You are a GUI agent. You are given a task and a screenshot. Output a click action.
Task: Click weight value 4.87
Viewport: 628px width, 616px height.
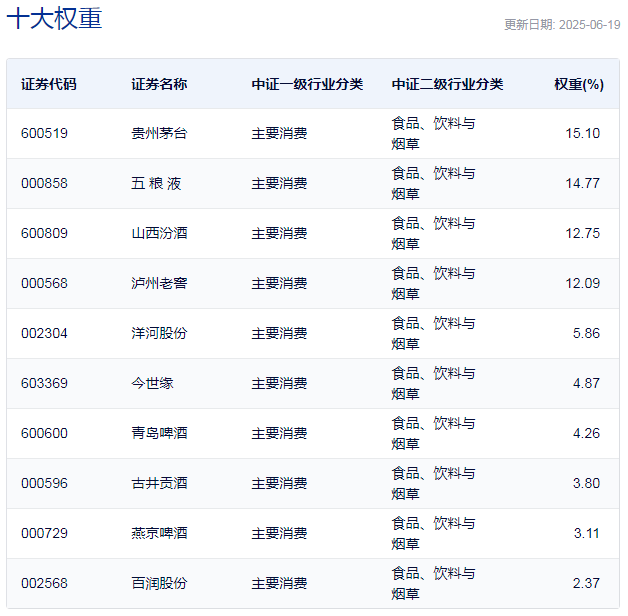586,383
